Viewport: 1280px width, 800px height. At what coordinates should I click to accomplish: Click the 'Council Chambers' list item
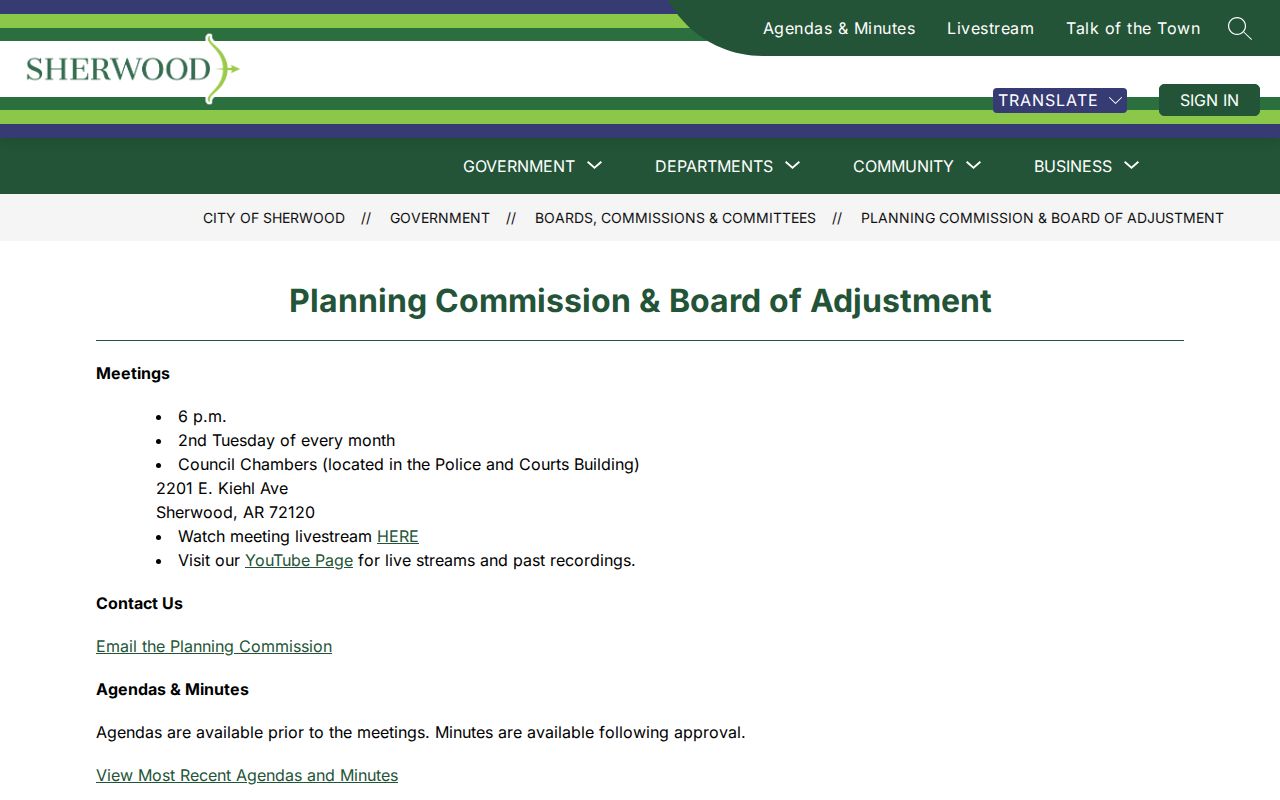tap(408, 464)
